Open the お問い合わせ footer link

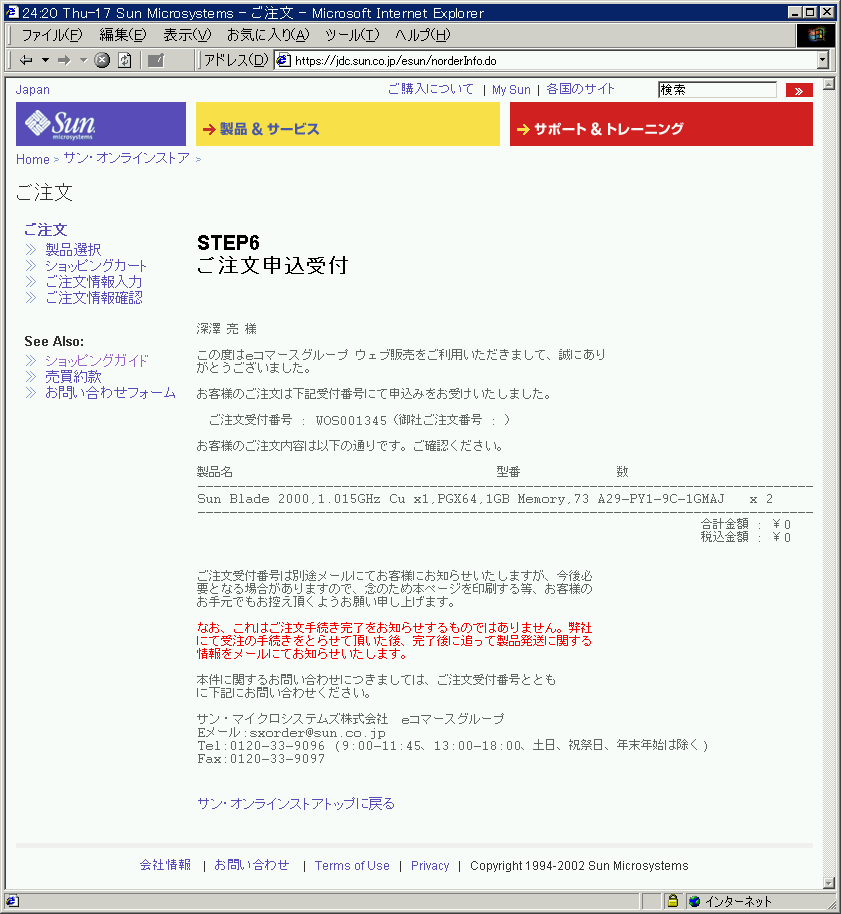point(252,865)
